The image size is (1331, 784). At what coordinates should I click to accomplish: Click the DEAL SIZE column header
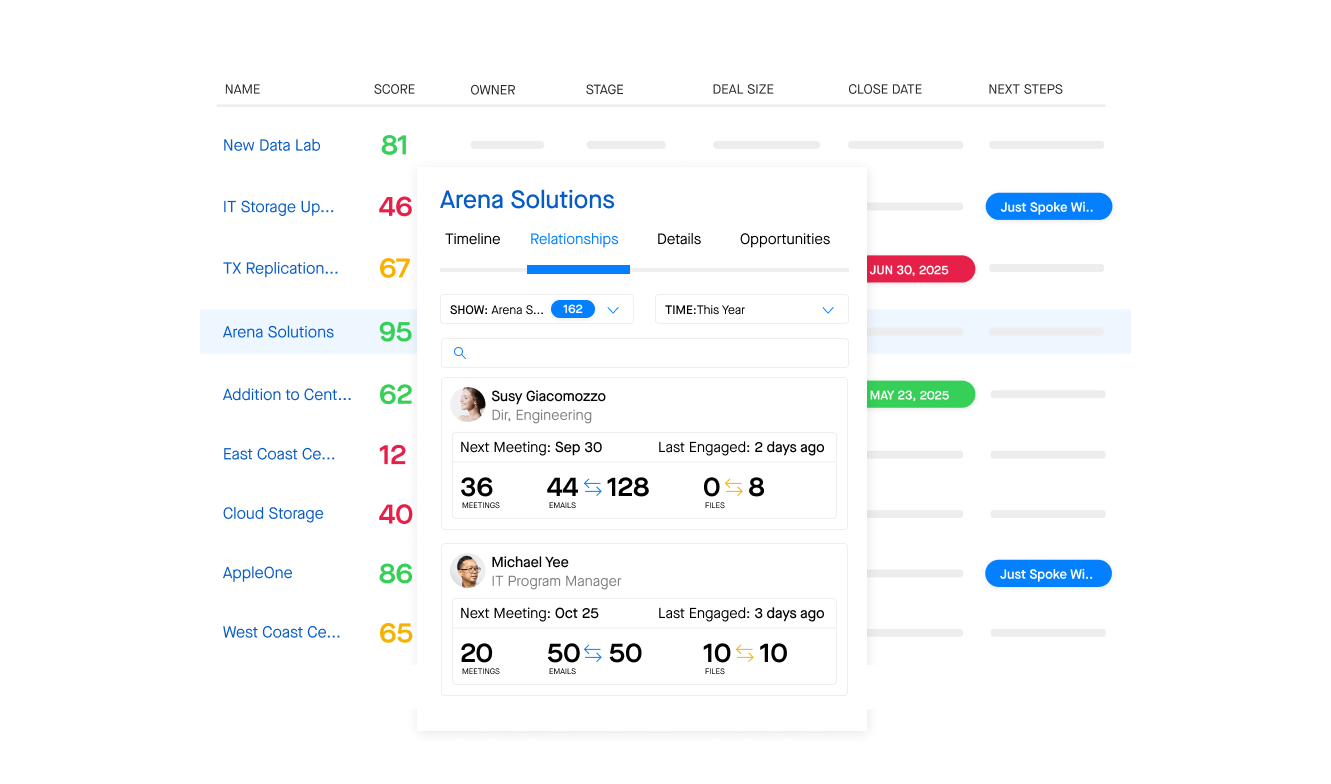pyautogui.click(x=743, y=89)
